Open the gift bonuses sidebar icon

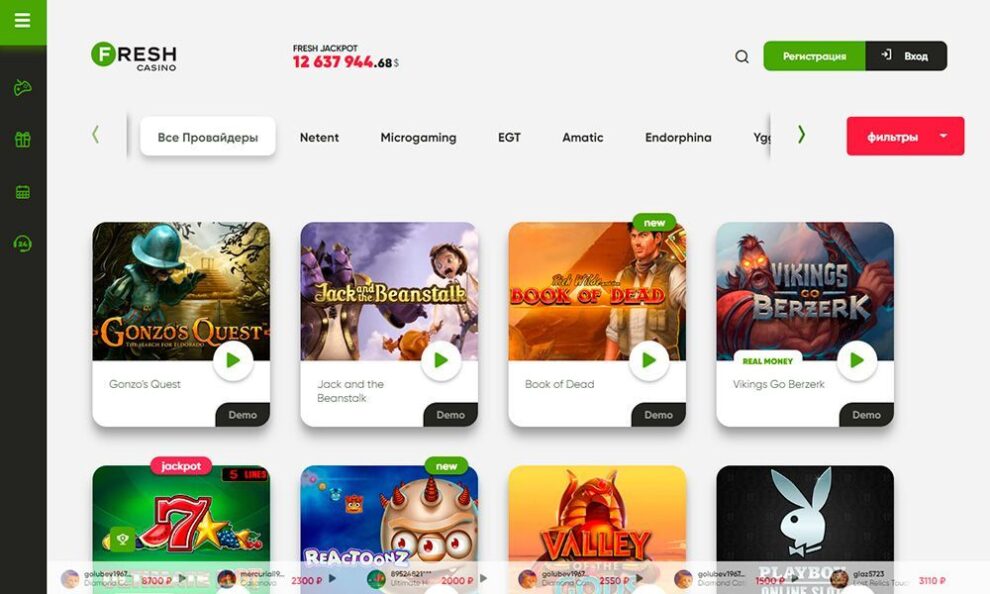tap(23, 139)
